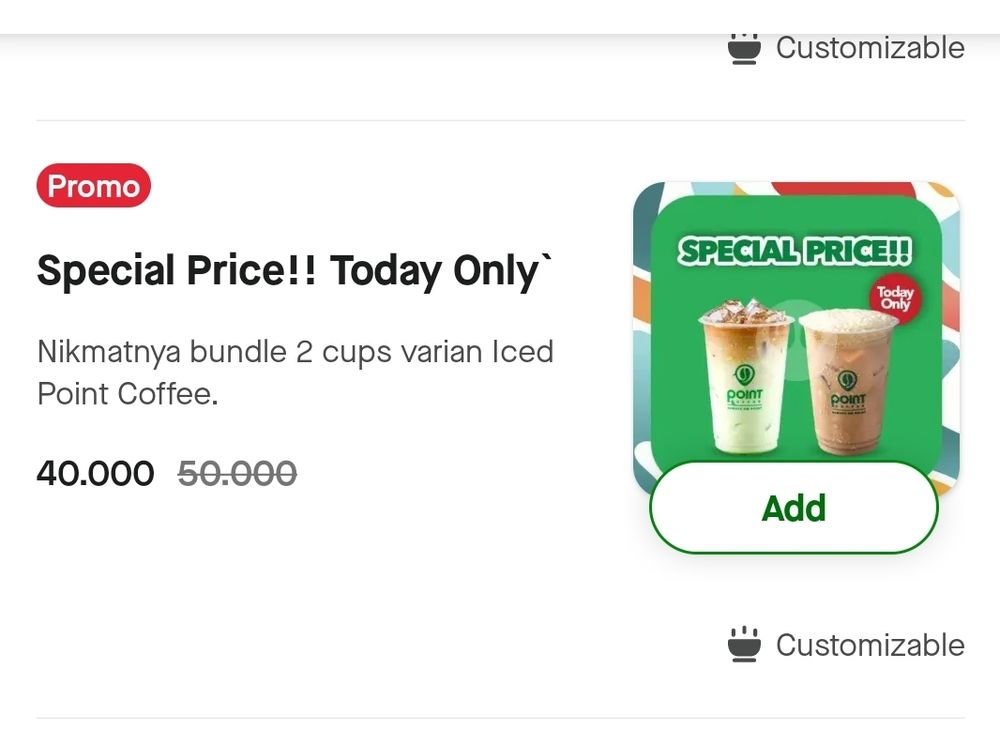Tap the red Promo badge
Viewport: 1000px width, 746px height.
tap(93, 187)
